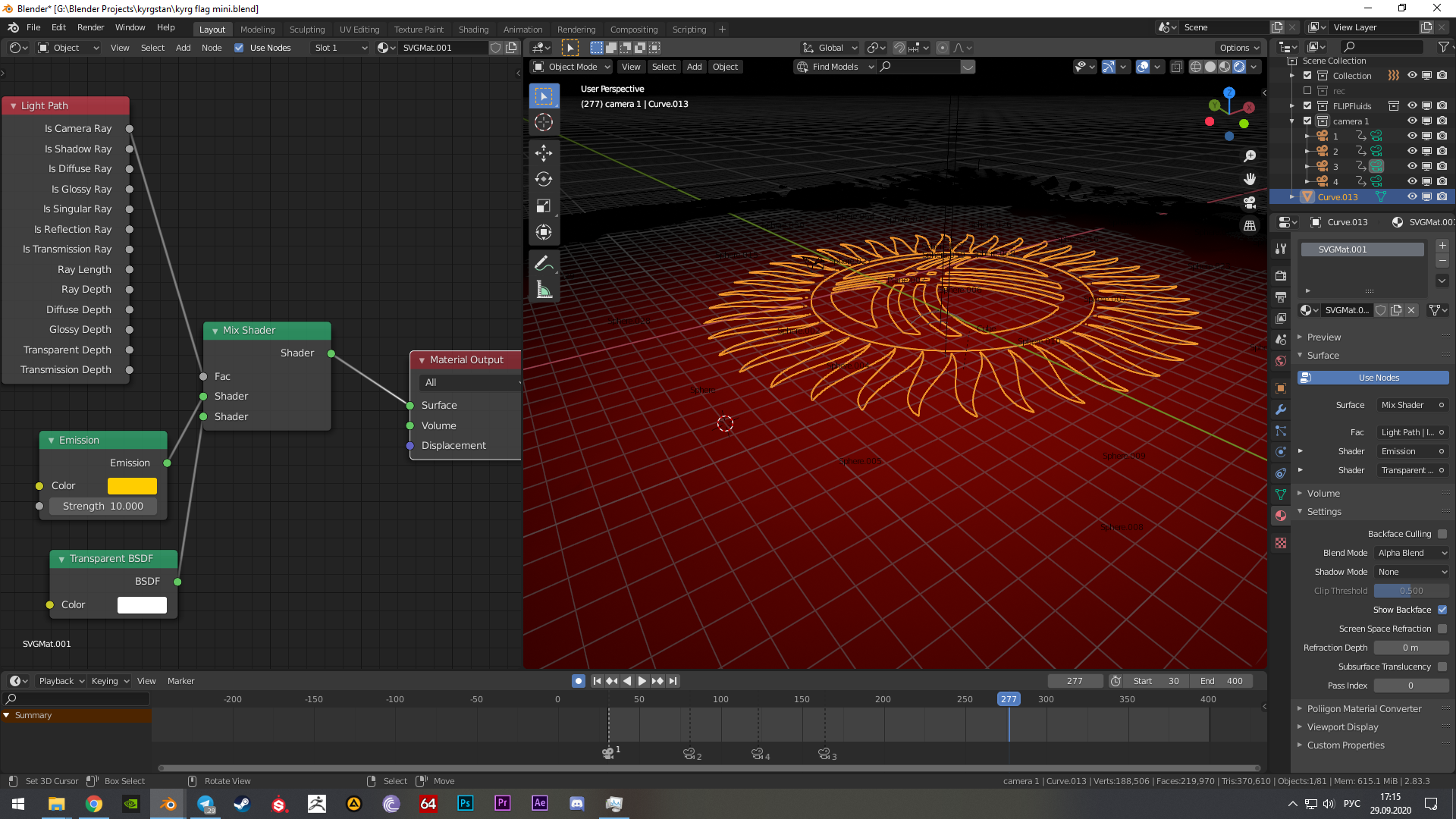This screenshot has width=1456, height=819.
Task: Open the Render menu
Action: pos(90,27)
